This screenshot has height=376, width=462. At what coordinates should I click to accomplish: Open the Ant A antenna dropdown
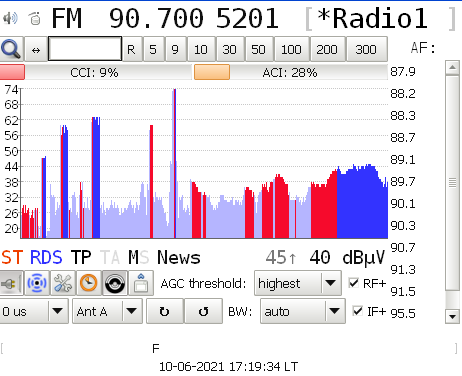tap(107, 311)
